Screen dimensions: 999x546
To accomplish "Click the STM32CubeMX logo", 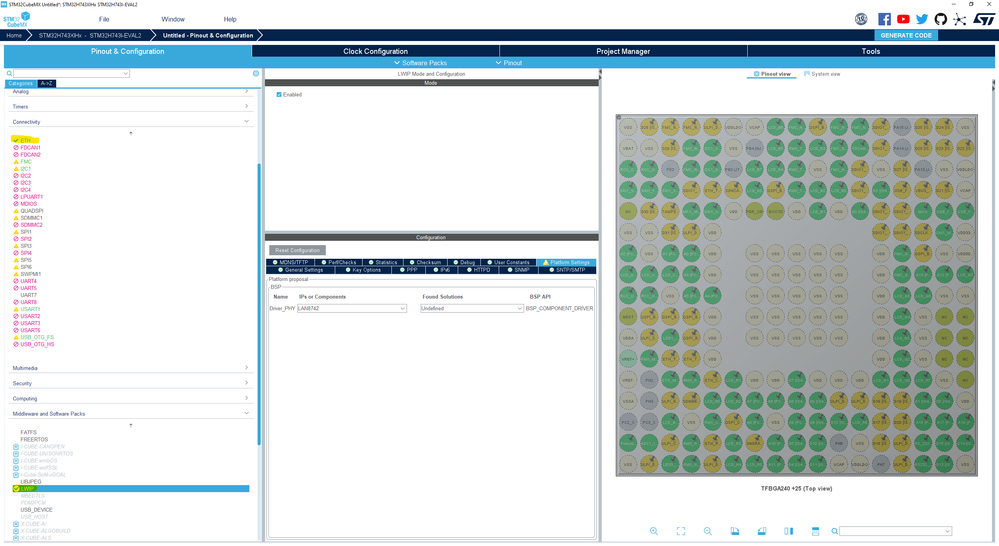I will [17, 19].
